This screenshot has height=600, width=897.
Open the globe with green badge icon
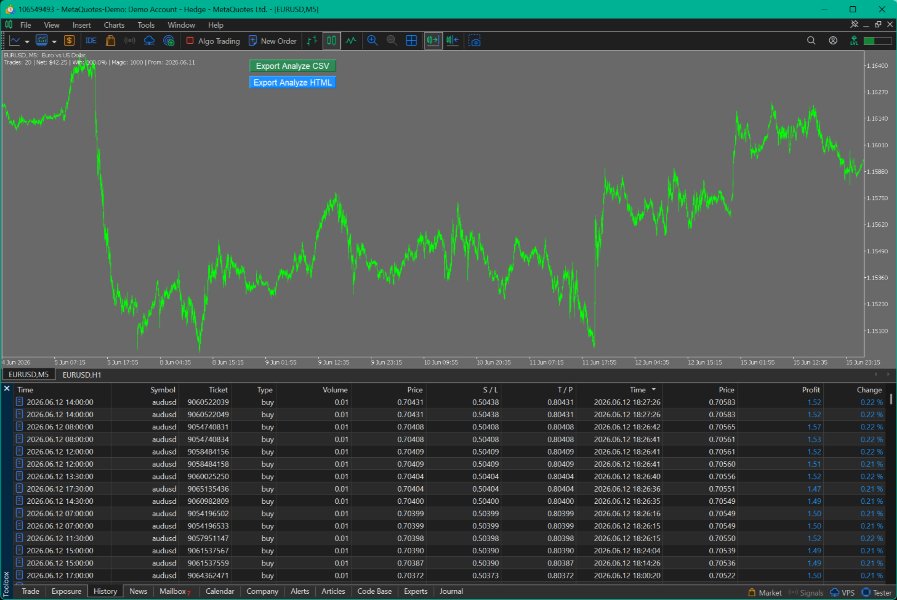(168, 41)
